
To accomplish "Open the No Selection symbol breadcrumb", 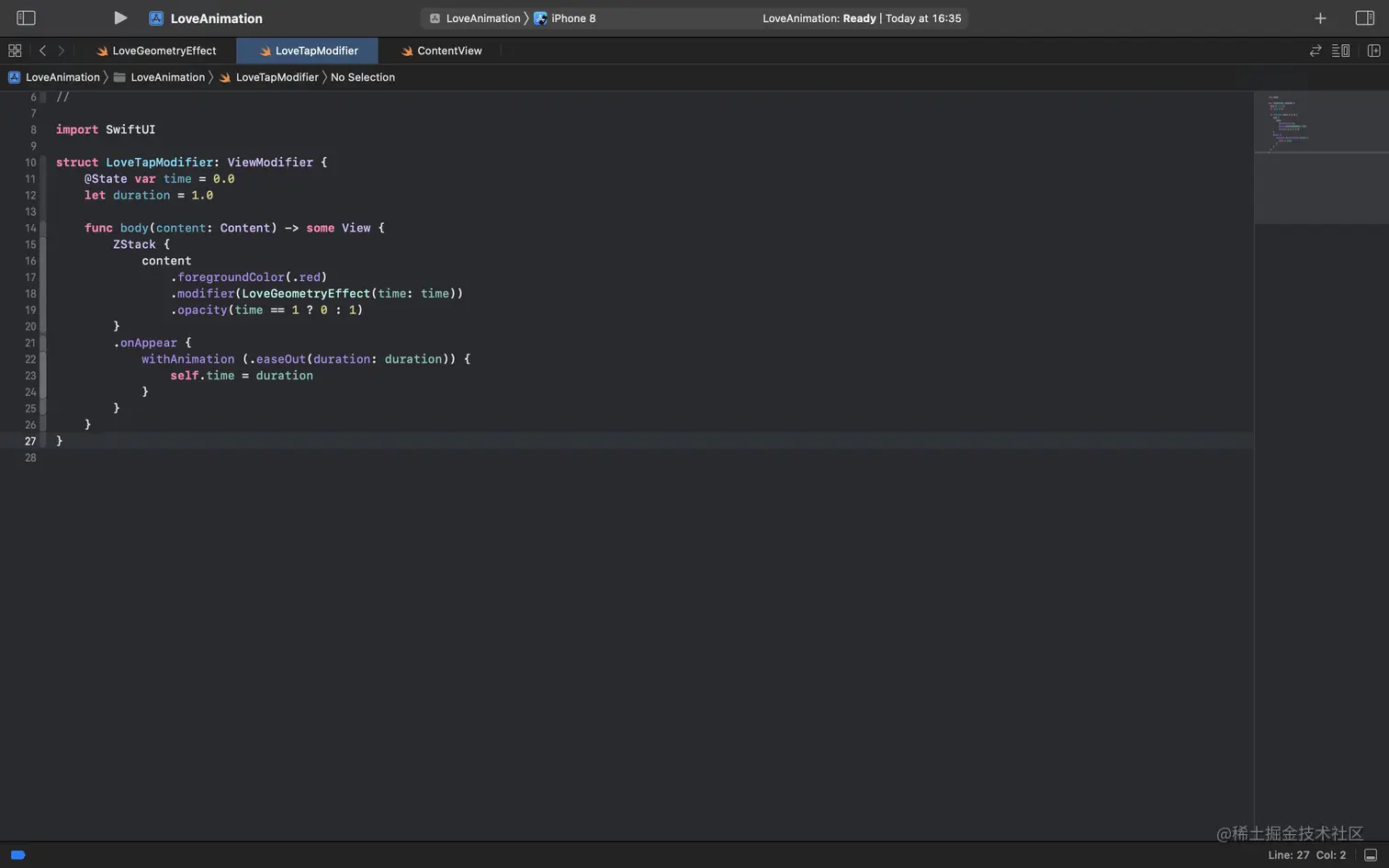I will click(363, 77).
